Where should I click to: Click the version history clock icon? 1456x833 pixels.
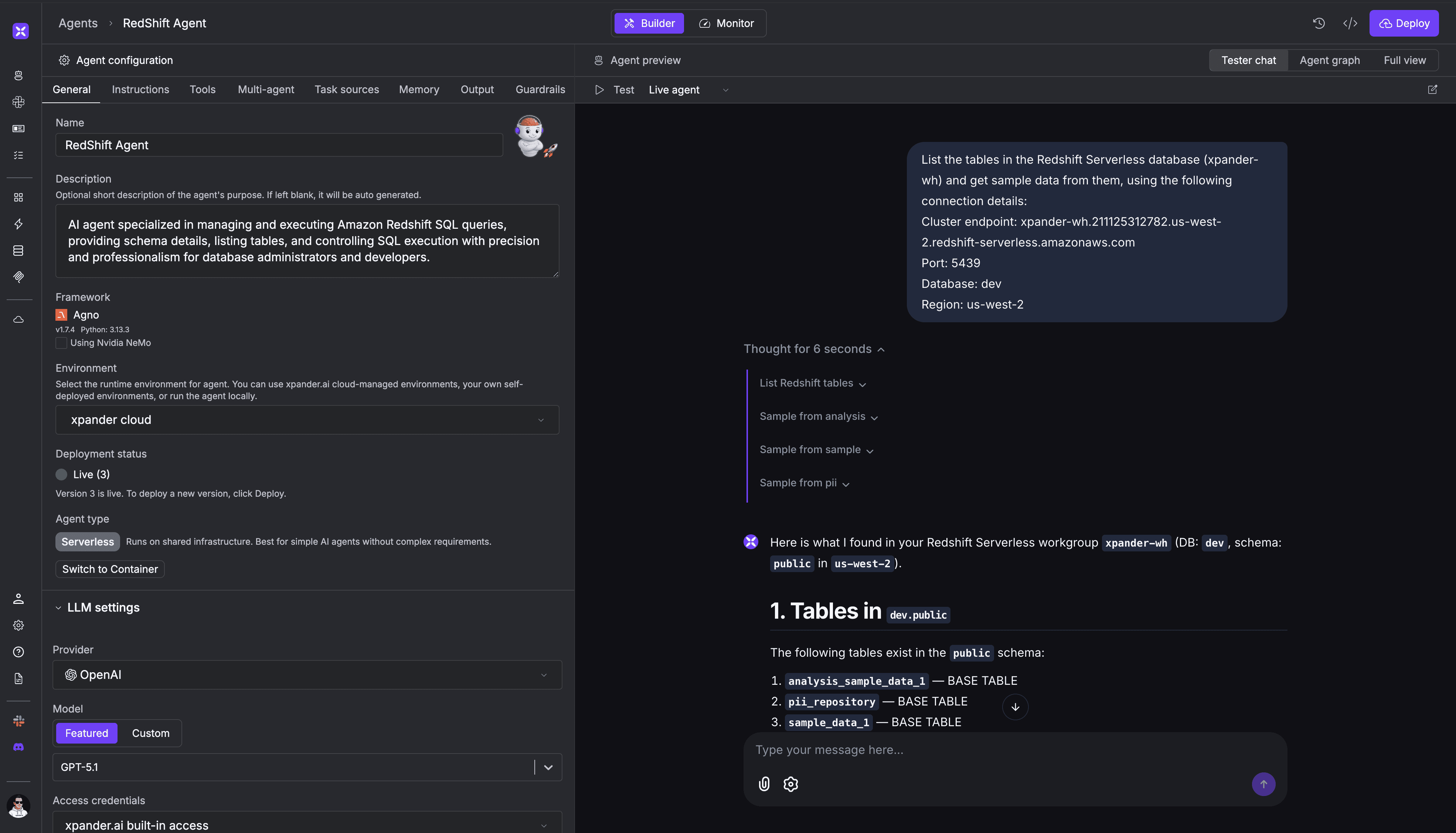[1319, 23]
